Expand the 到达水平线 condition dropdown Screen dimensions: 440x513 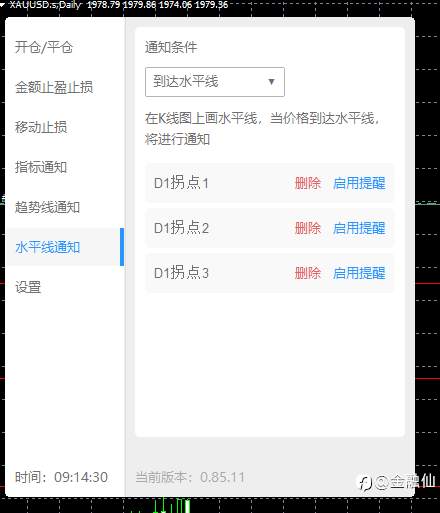215,82
